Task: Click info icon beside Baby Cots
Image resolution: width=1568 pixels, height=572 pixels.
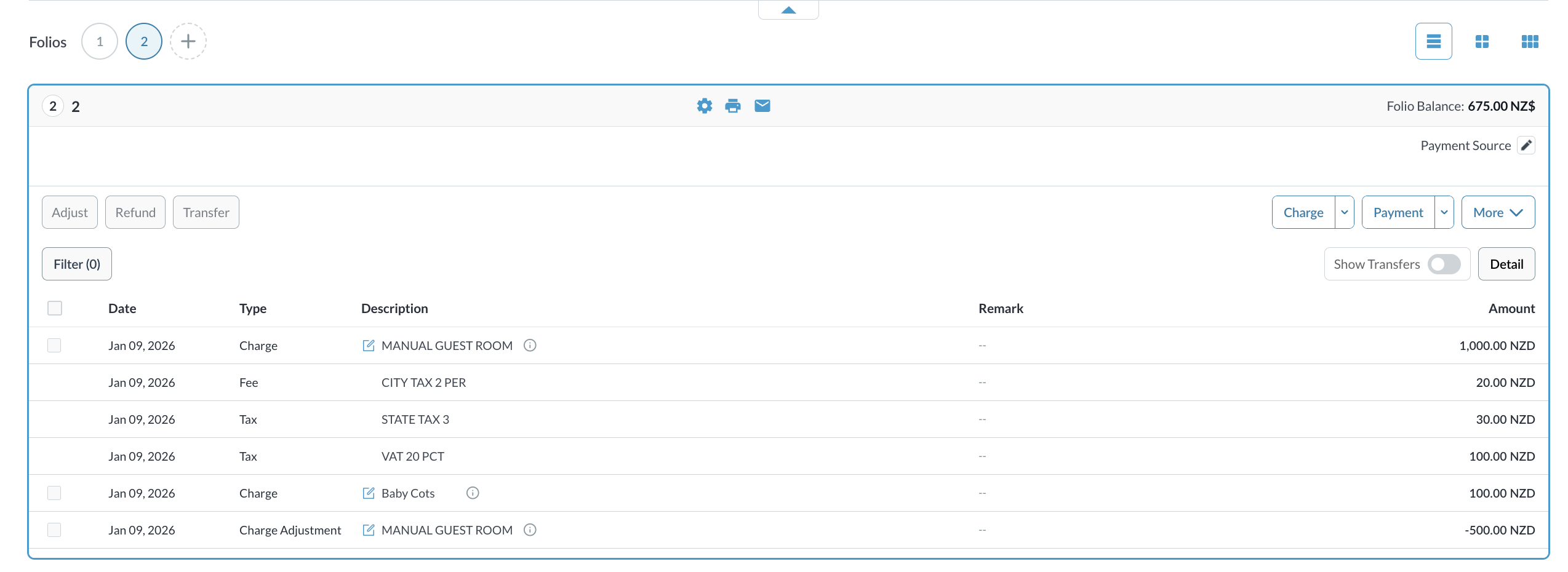Action: (473, 493)
